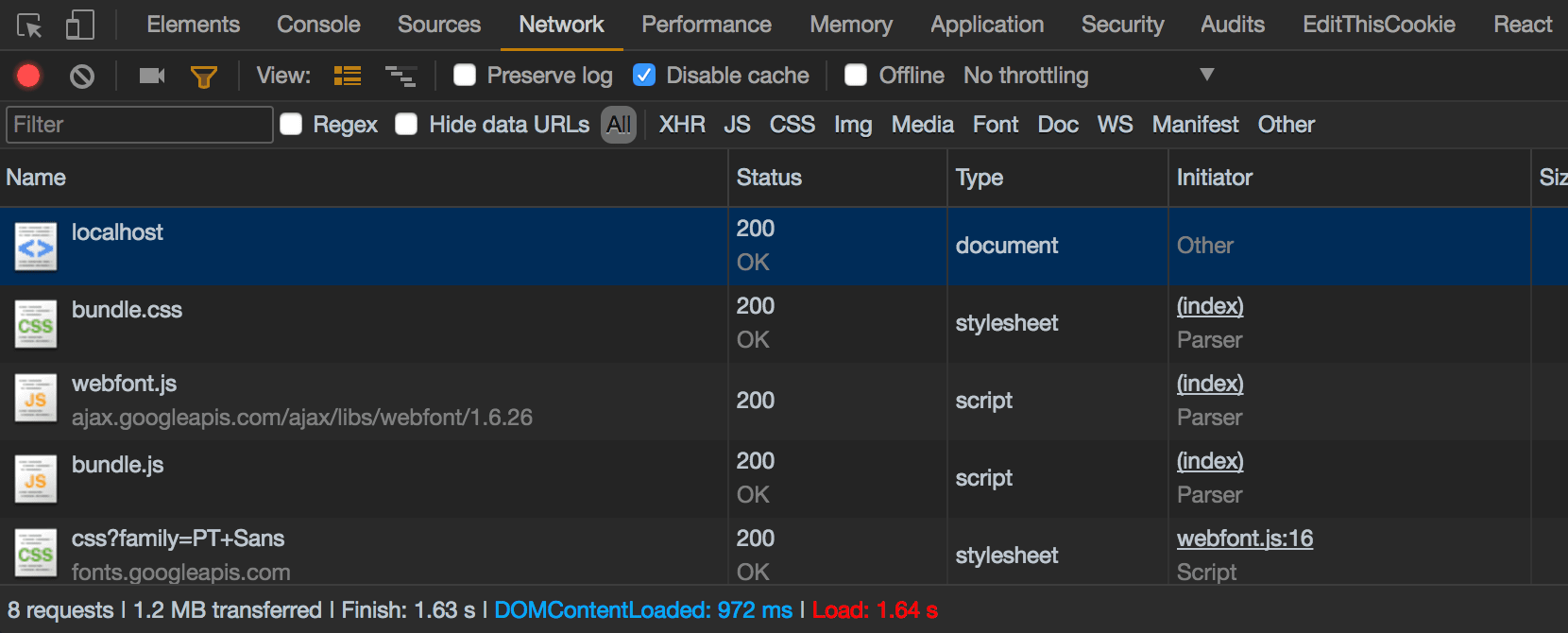This screenshot has height=633, width=1568.
Task: Click the DOMContentLoaded: 972 ms status text
Action: (643, 610)
